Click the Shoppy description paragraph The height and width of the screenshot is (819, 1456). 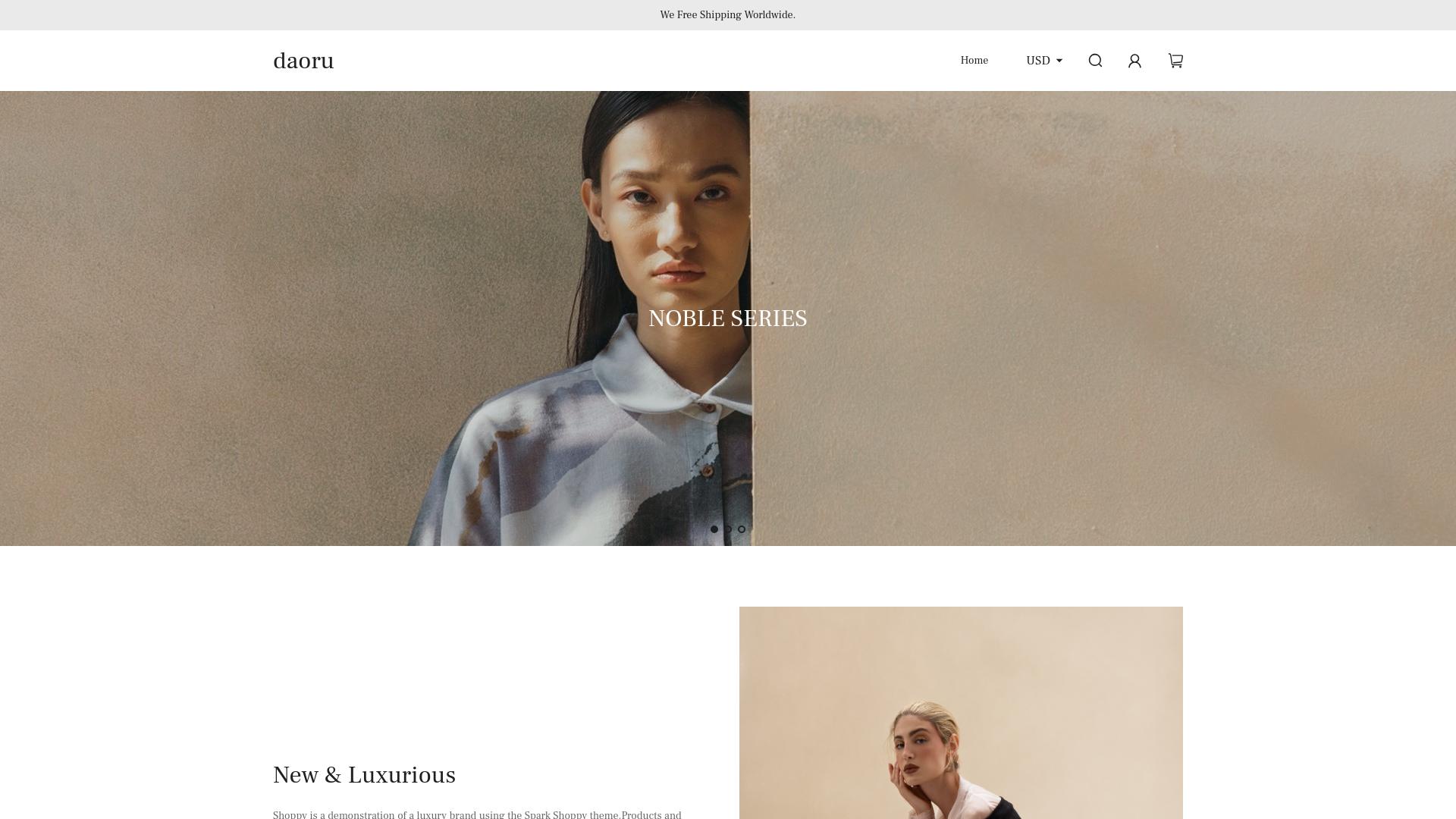coord(477,814)
